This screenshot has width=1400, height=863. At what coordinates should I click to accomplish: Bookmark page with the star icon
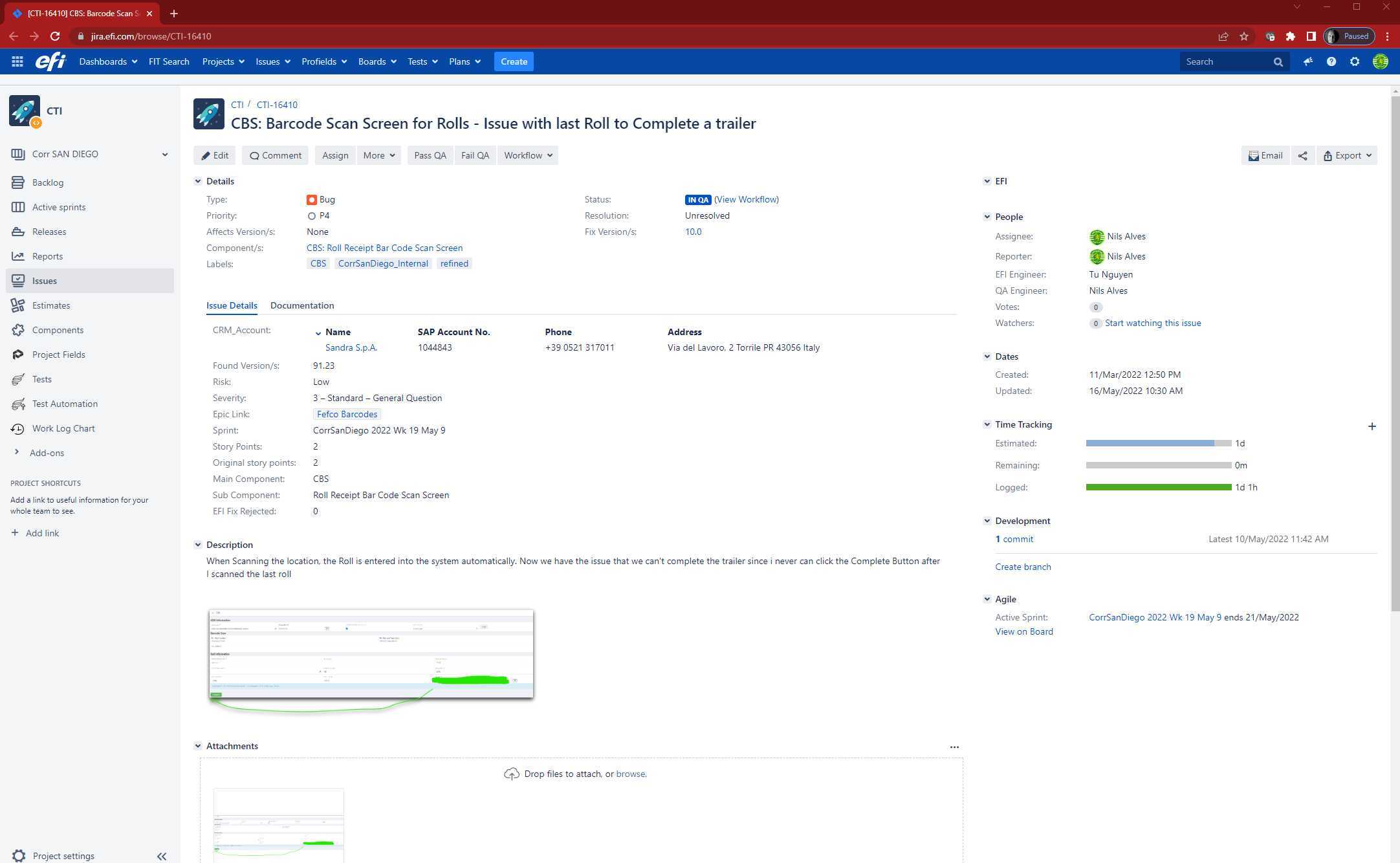tap(1243, 36)
